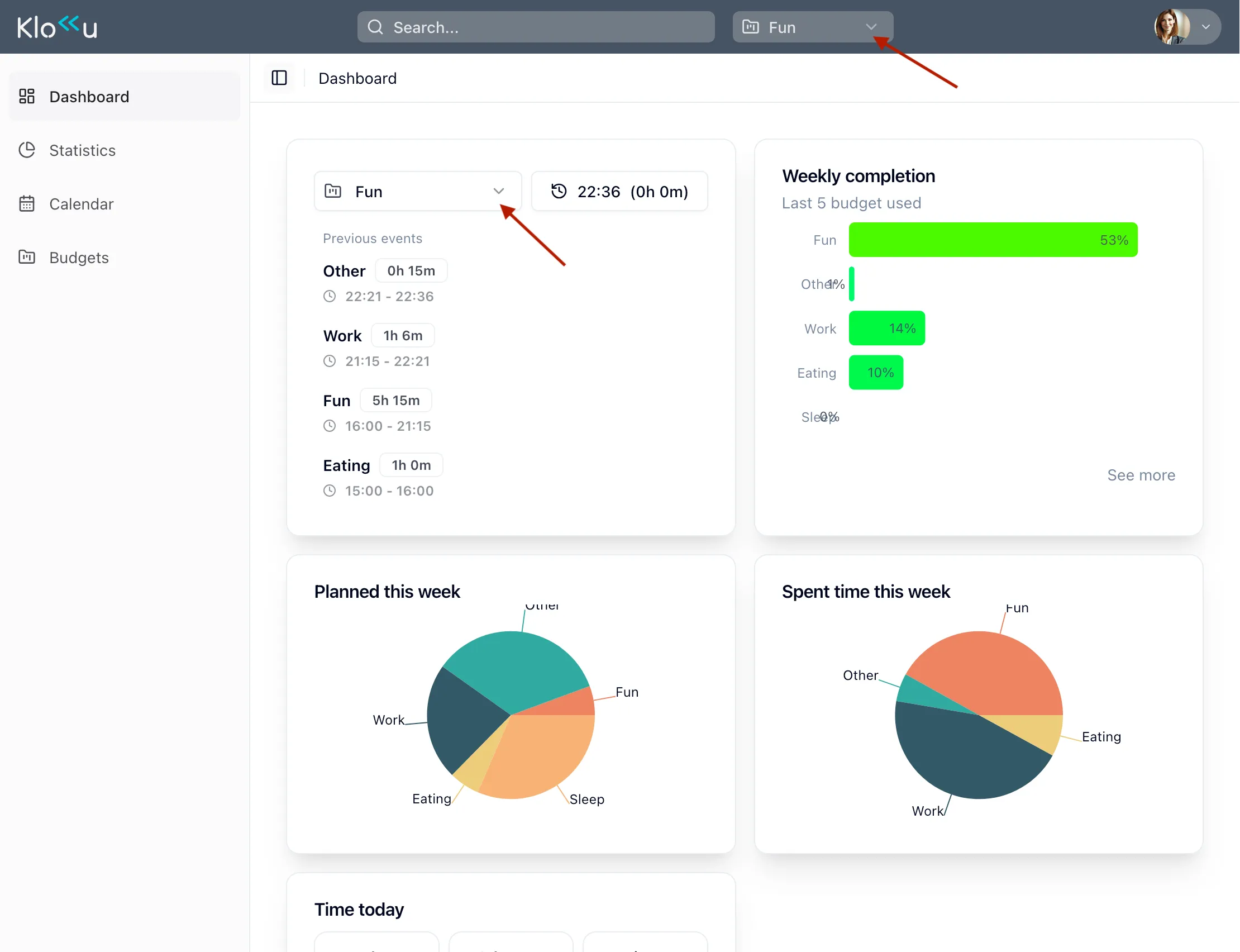Screen dimensions: 1240x952
Task: Expand the Fun selector in the dashboard card
Action: 417,192
